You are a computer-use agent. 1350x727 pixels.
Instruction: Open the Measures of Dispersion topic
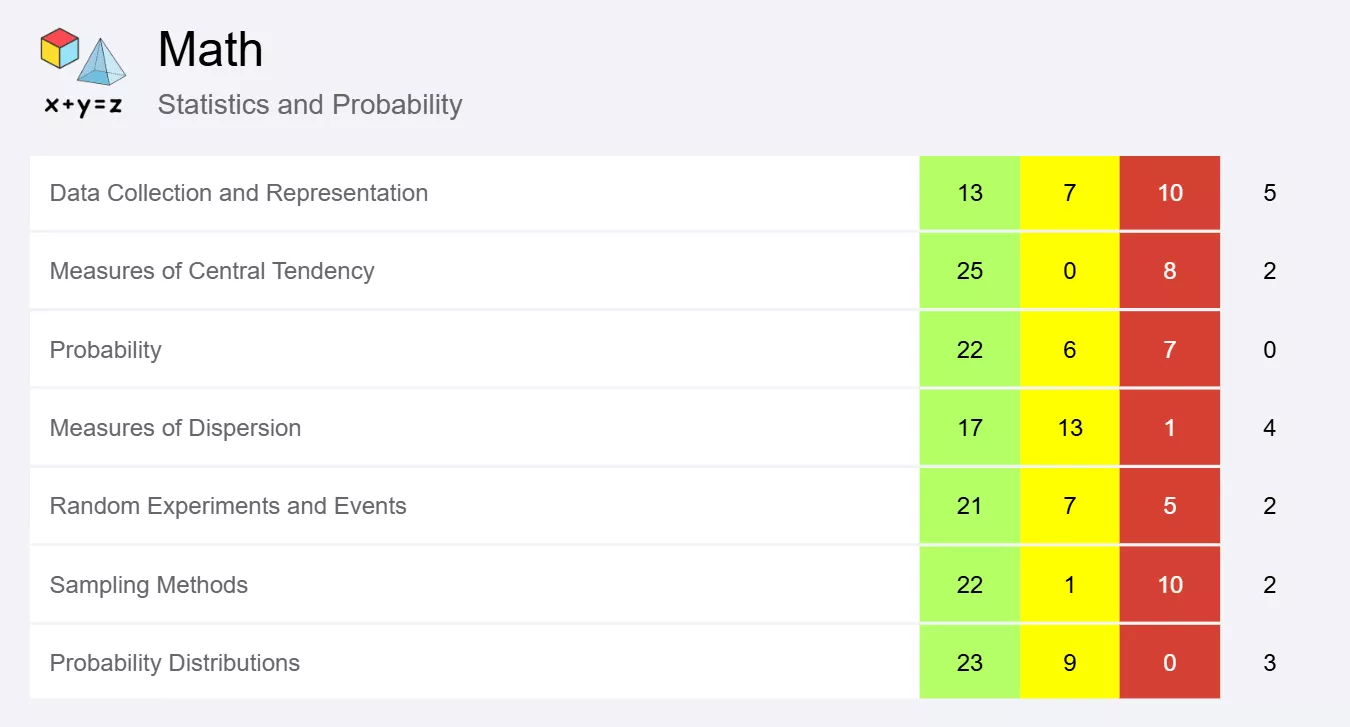tap(175, 428)
